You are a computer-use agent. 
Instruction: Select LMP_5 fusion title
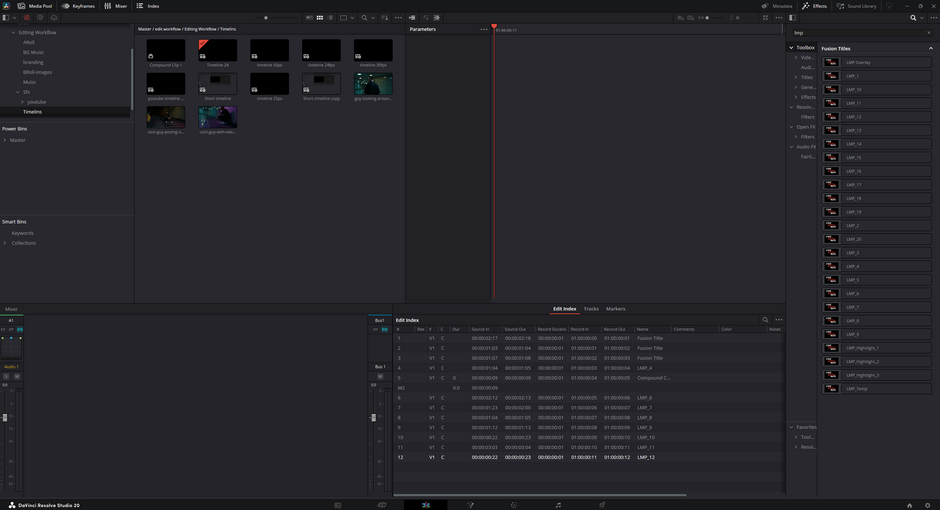pyautogui.click(x=876, y=280)
